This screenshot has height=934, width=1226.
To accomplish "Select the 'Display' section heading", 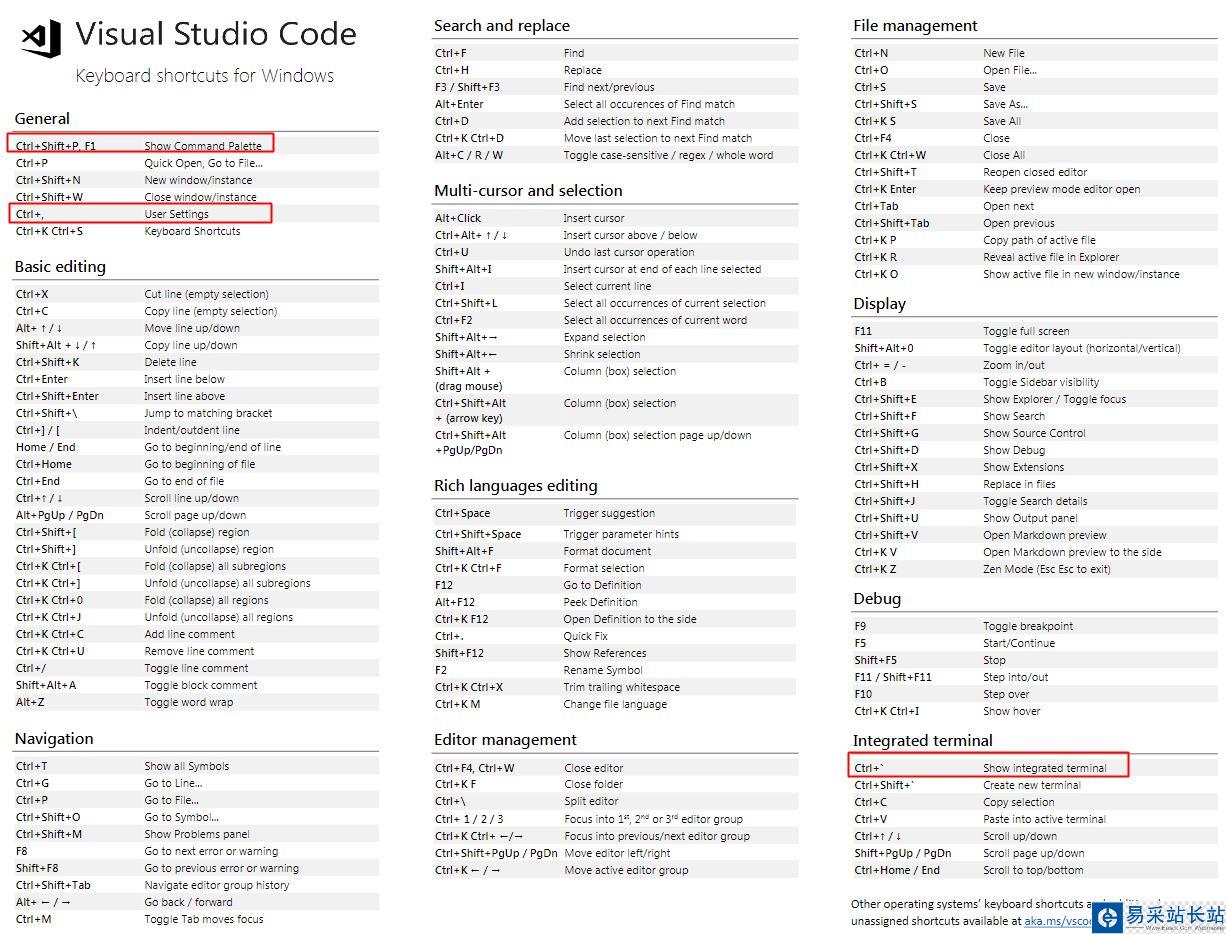I will (x=879, y=304).
